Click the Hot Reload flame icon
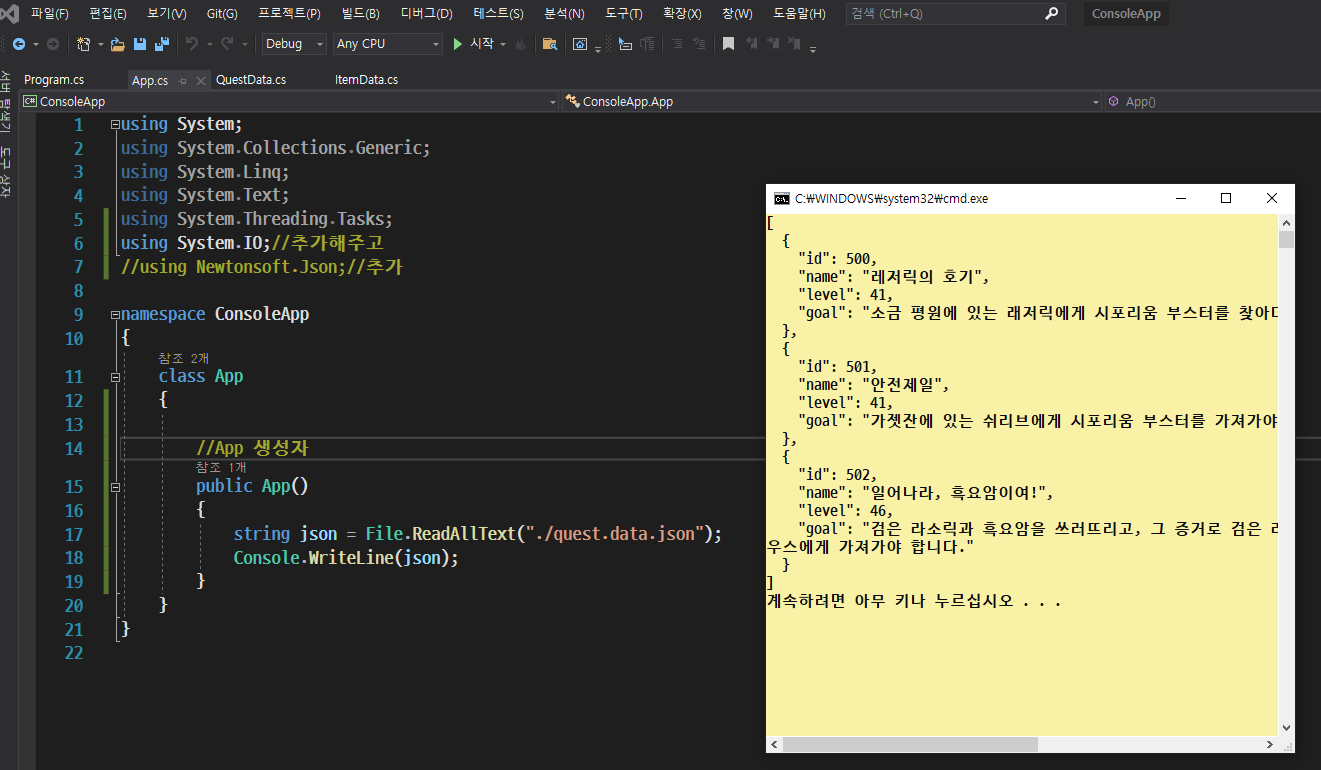This screenshot has width=1321, height=770. coord(520,44)
